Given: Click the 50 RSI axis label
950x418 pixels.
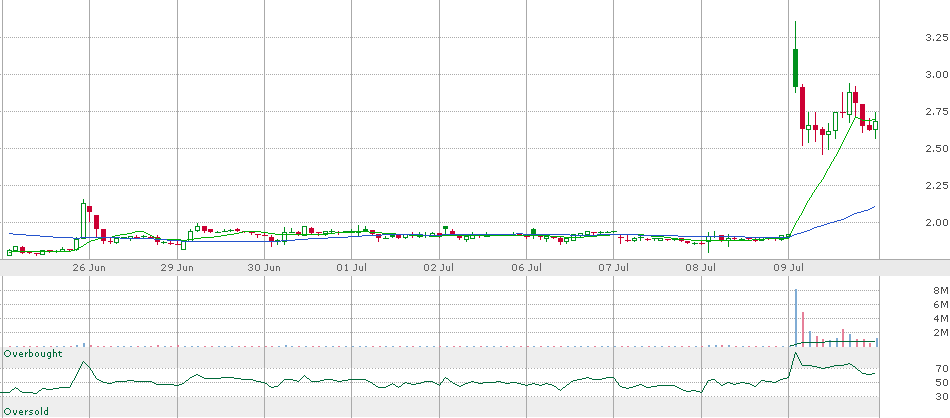Looking at the screenshot, I should (941, 382).
